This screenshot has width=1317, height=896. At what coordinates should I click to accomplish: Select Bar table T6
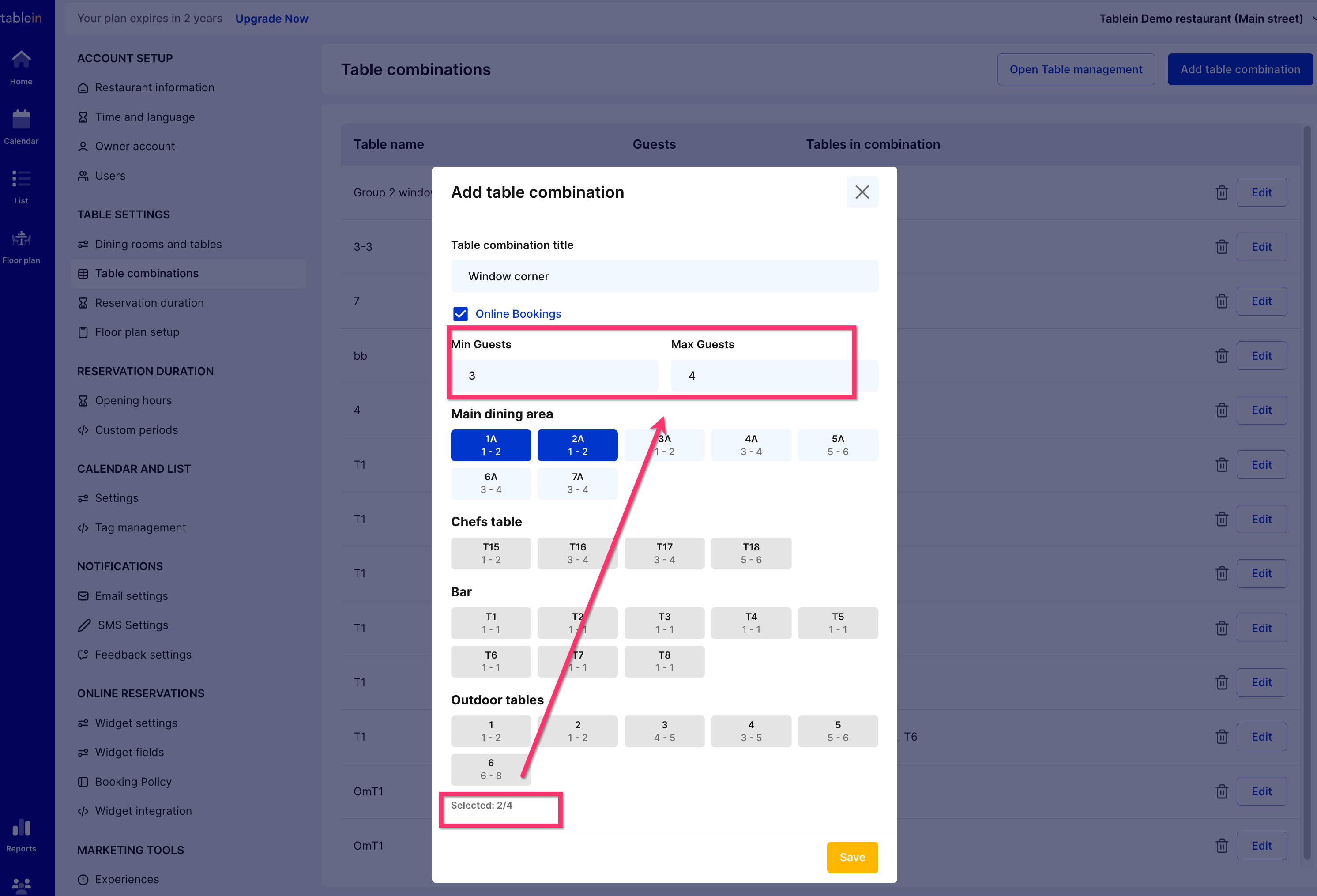491,661
